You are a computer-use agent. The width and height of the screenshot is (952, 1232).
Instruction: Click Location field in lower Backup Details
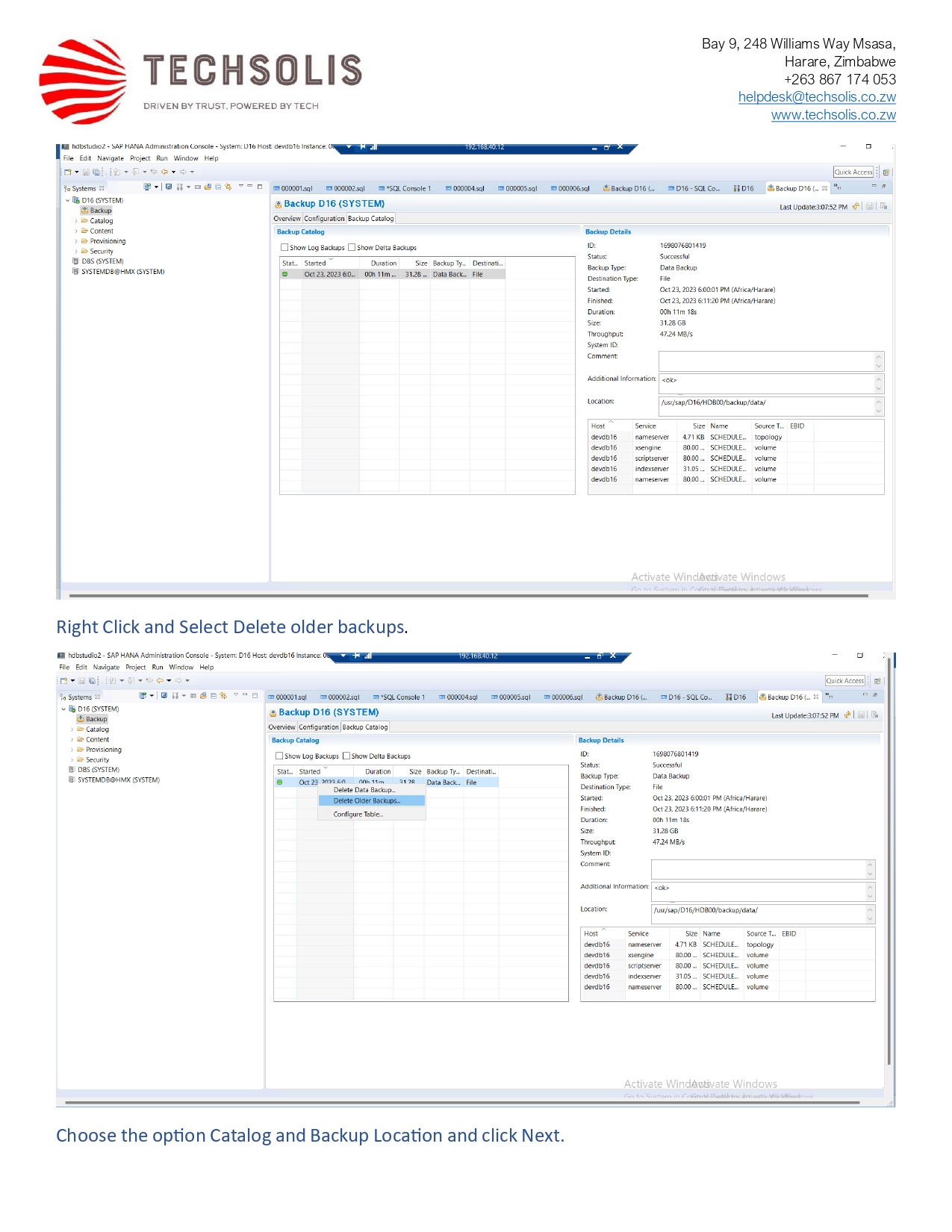(757, 912)
